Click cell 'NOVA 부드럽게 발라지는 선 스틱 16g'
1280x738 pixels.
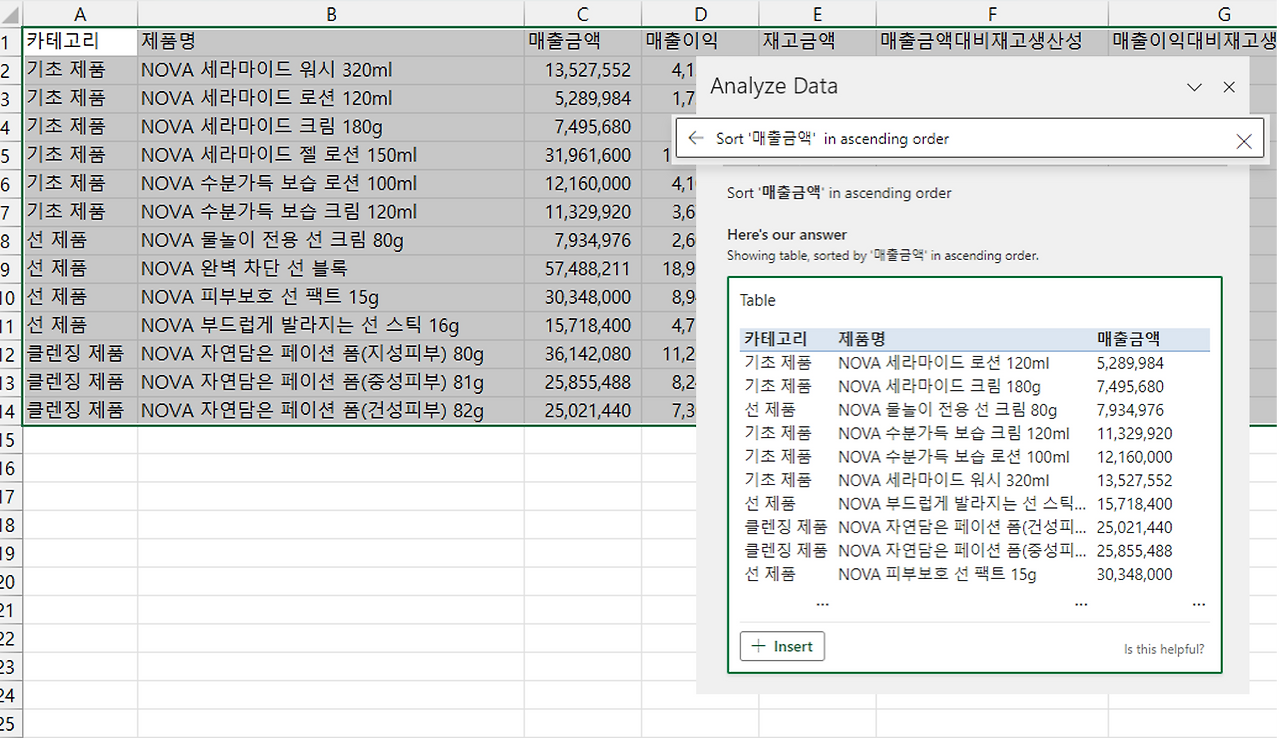tap(331, 325)
